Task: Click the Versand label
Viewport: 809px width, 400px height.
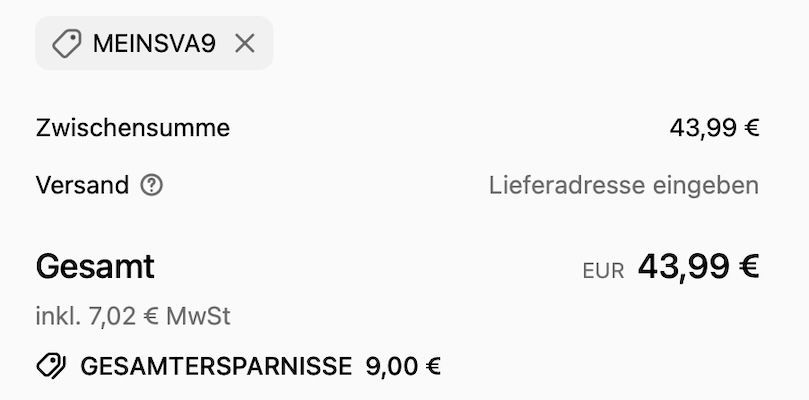Action: [x=82, y=185]
